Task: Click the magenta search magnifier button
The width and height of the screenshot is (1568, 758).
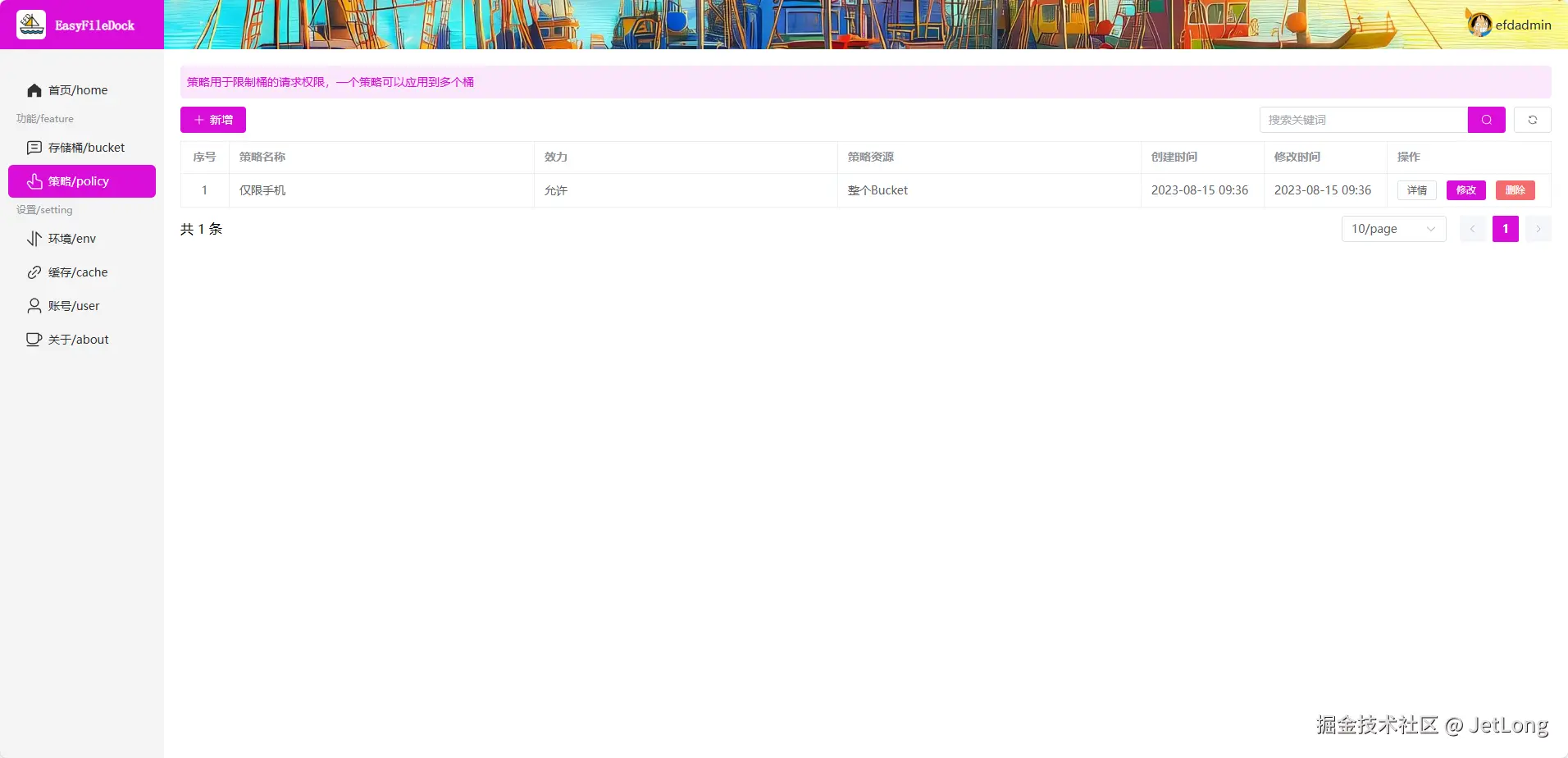Action: point(1487,120)
